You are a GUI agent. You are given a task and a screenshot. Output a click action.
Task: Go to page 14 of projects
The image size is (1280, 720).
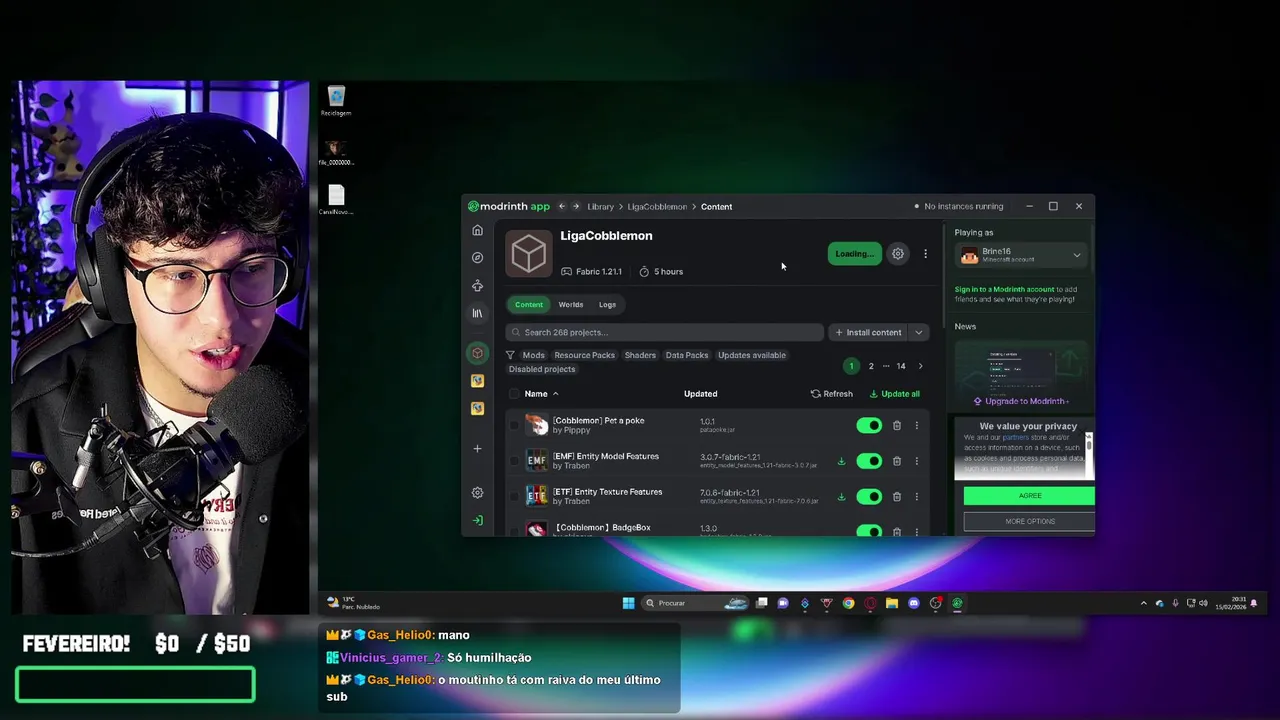click(x=901, y=366)
